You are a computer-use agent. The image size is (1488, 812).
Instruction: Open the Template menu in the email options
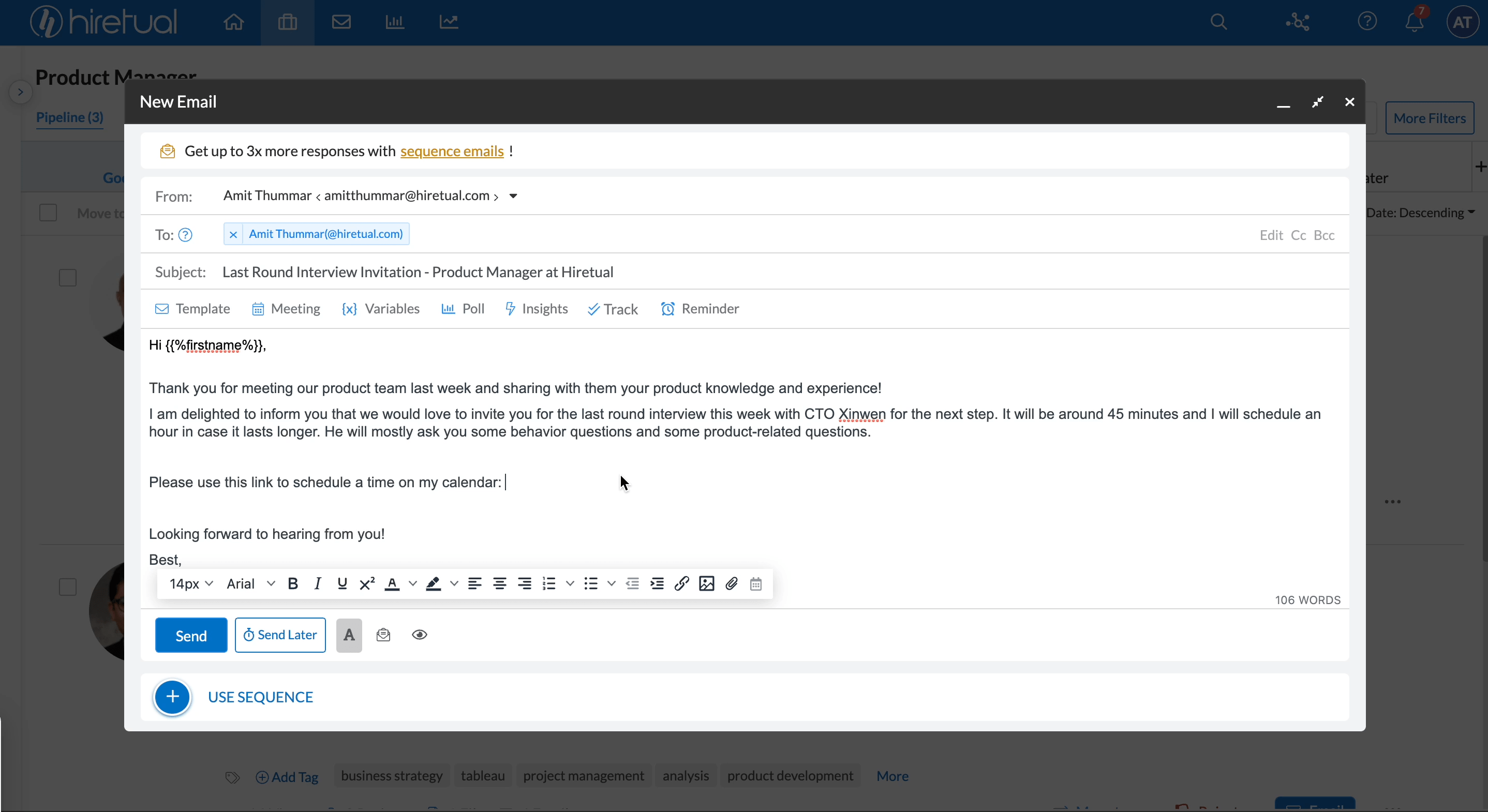click(x=192, y=308)
